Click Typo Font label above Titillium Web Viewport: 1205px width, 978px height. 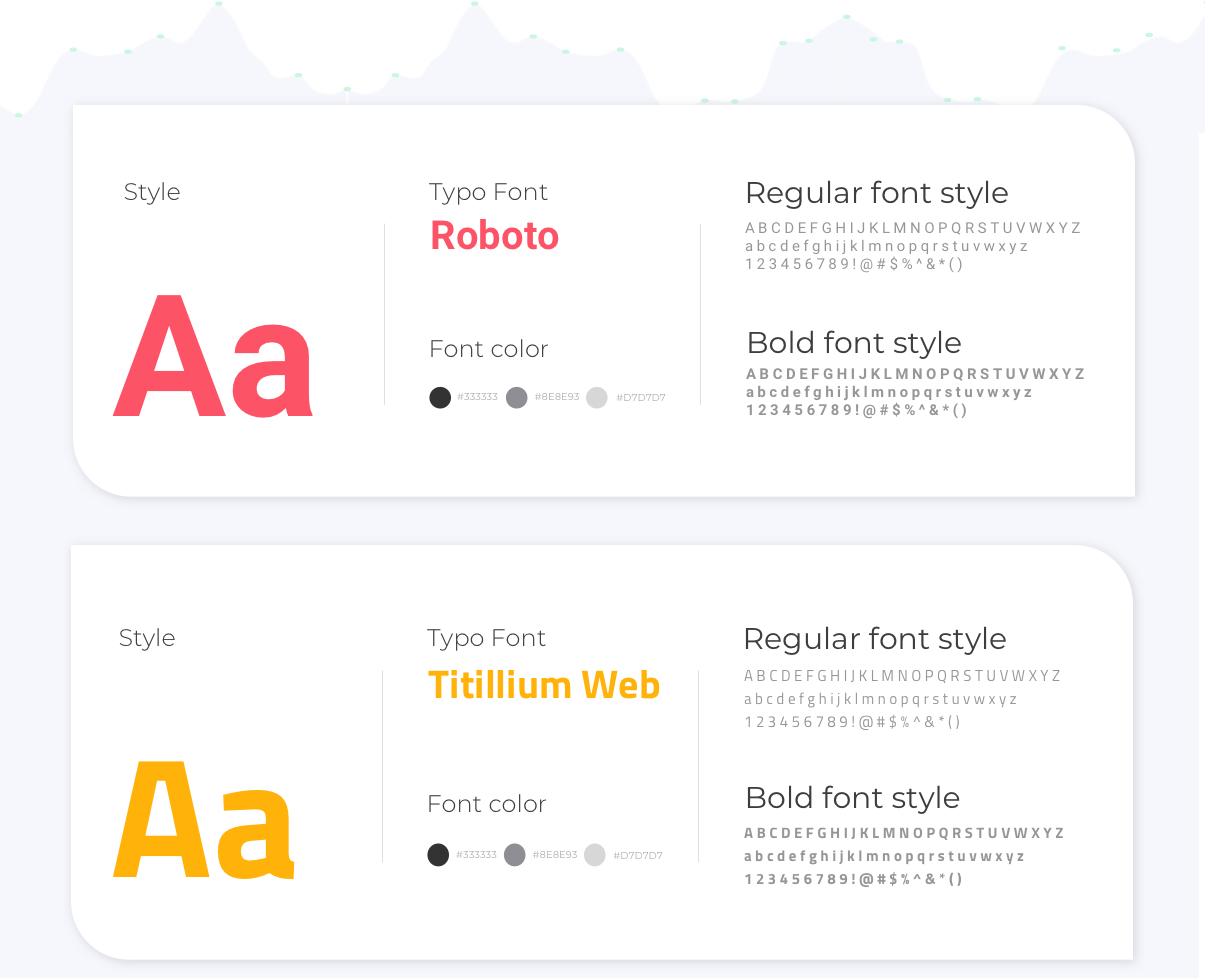487,638
